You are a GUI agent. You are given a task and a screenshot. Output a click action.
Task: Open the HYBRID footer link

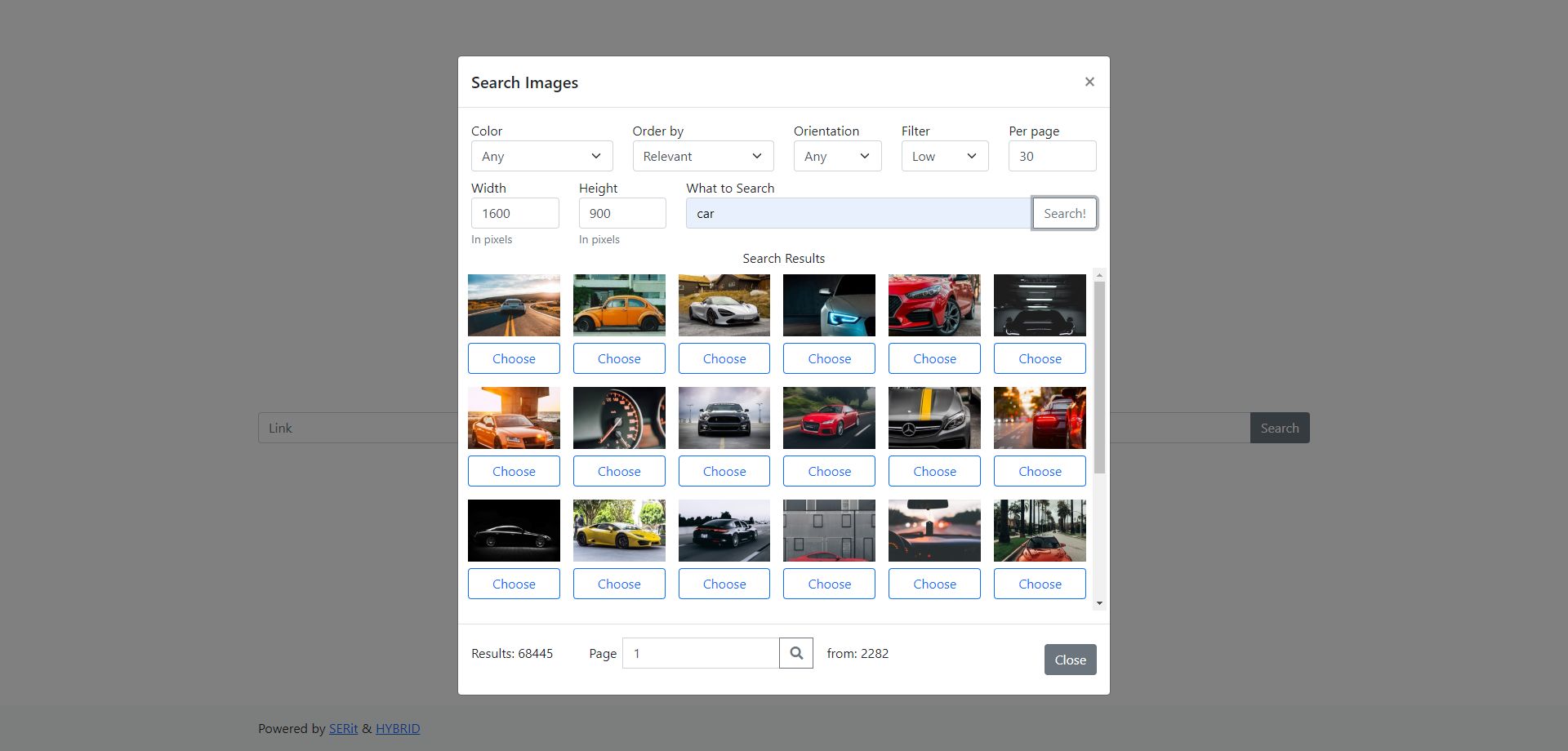(x=398, y=728)
